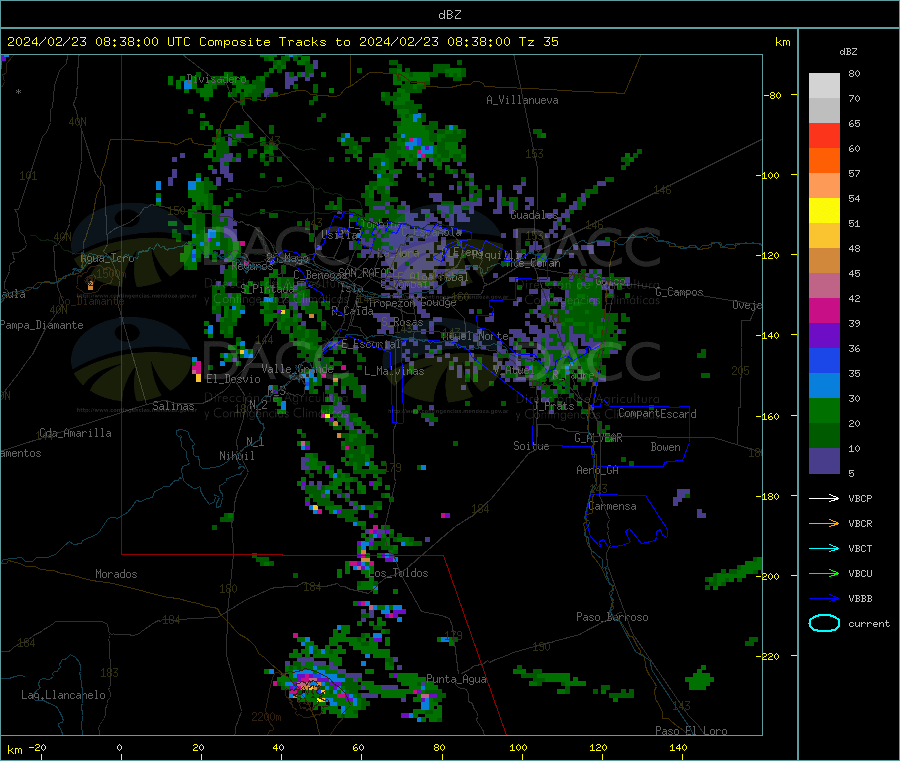
Task: Click the 'Cda_Amarilla' map label
Action: 75,433
